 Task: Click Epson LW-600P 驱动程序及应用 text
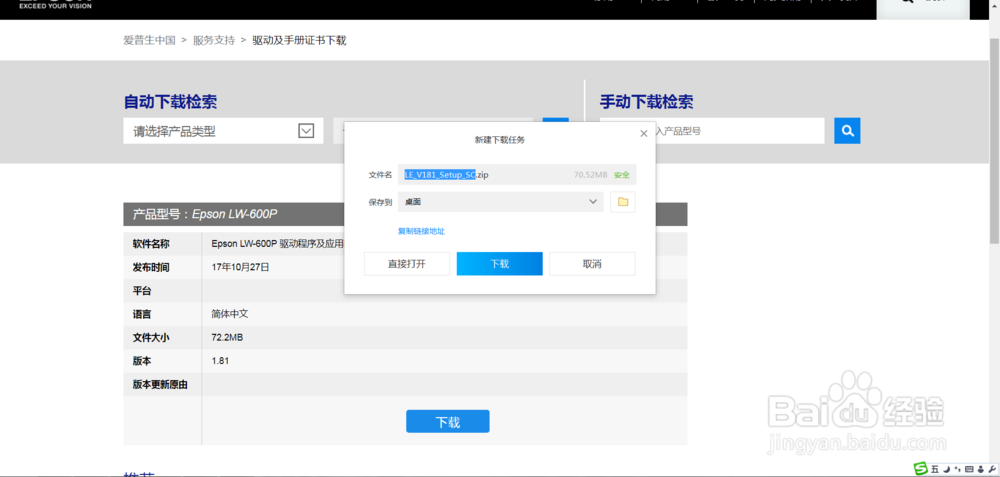coord(277,244)
